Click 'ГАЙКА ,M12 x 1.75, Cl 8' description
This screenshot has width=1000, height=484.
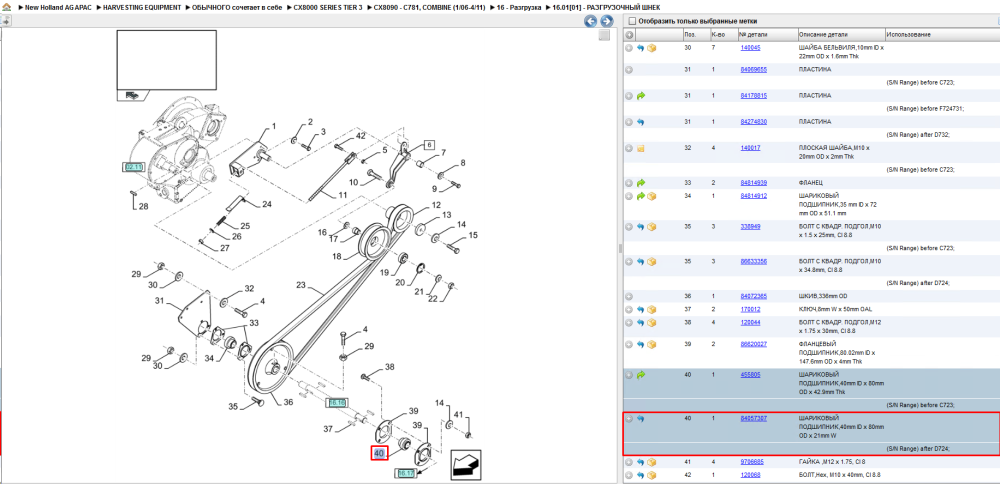click(831, 462)
